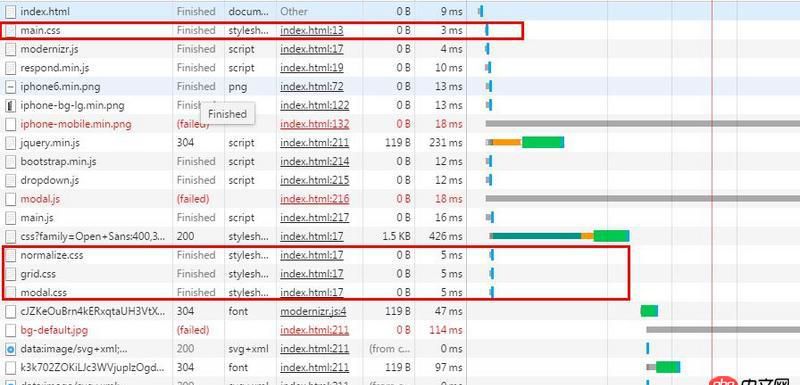Open initiator link index.html:13

[x=312, y=31]
